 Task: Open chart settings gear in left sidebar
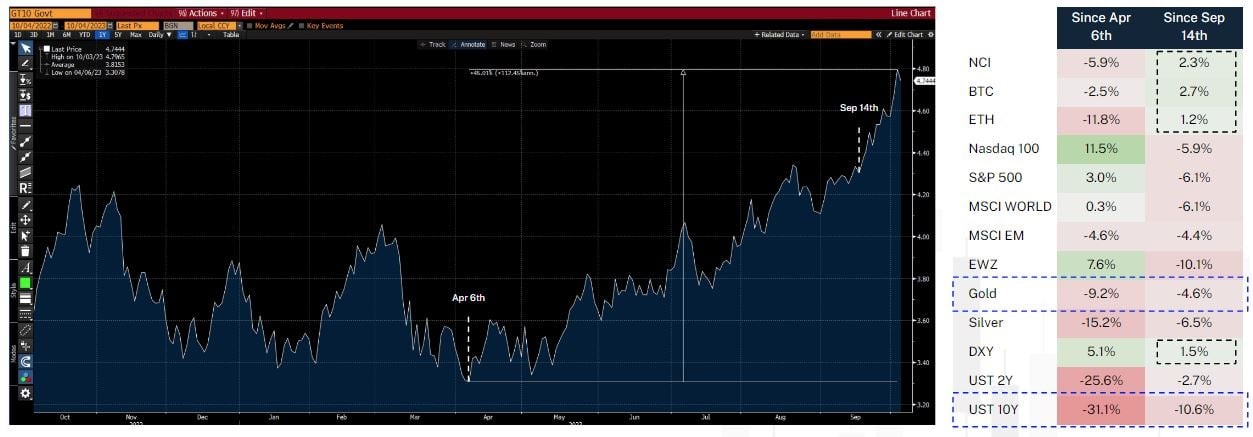25,393
